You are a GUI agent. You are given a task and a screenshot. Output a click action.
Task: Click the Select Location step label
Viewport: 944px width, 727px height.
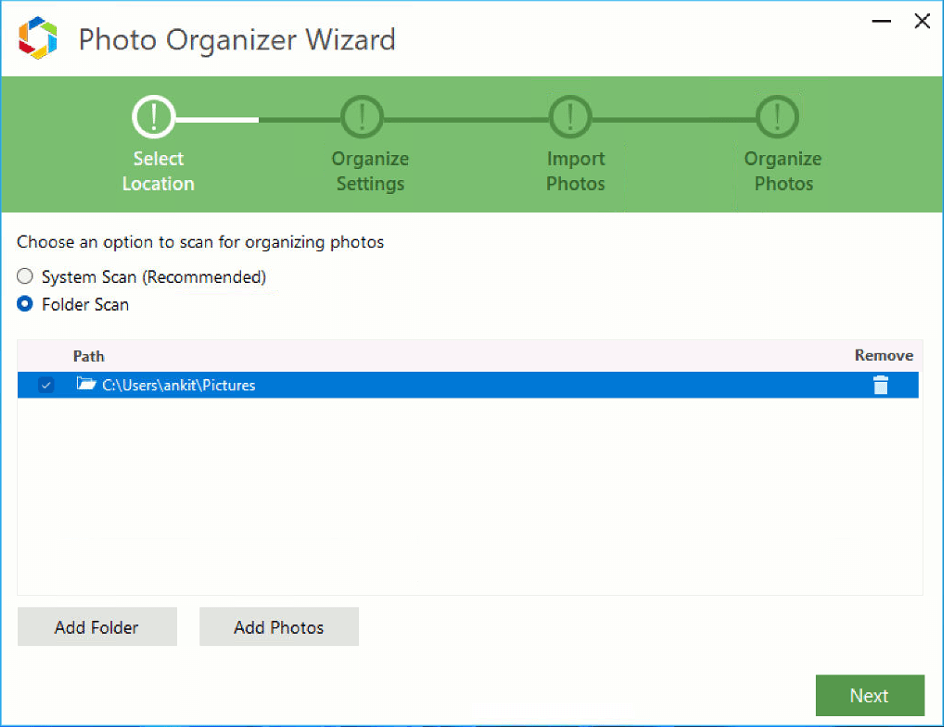(x=158, y=171)
